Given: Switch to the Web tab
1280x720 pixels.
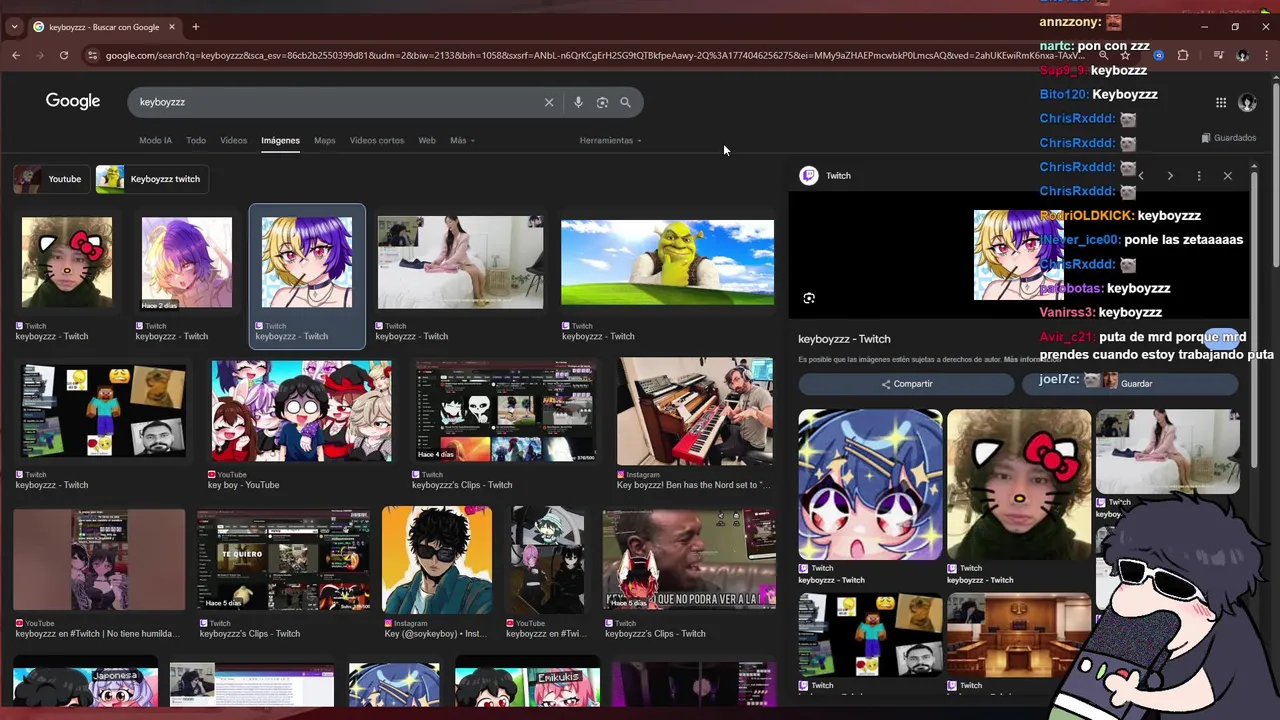Looking at the screenshot, I should pos(427,140).
